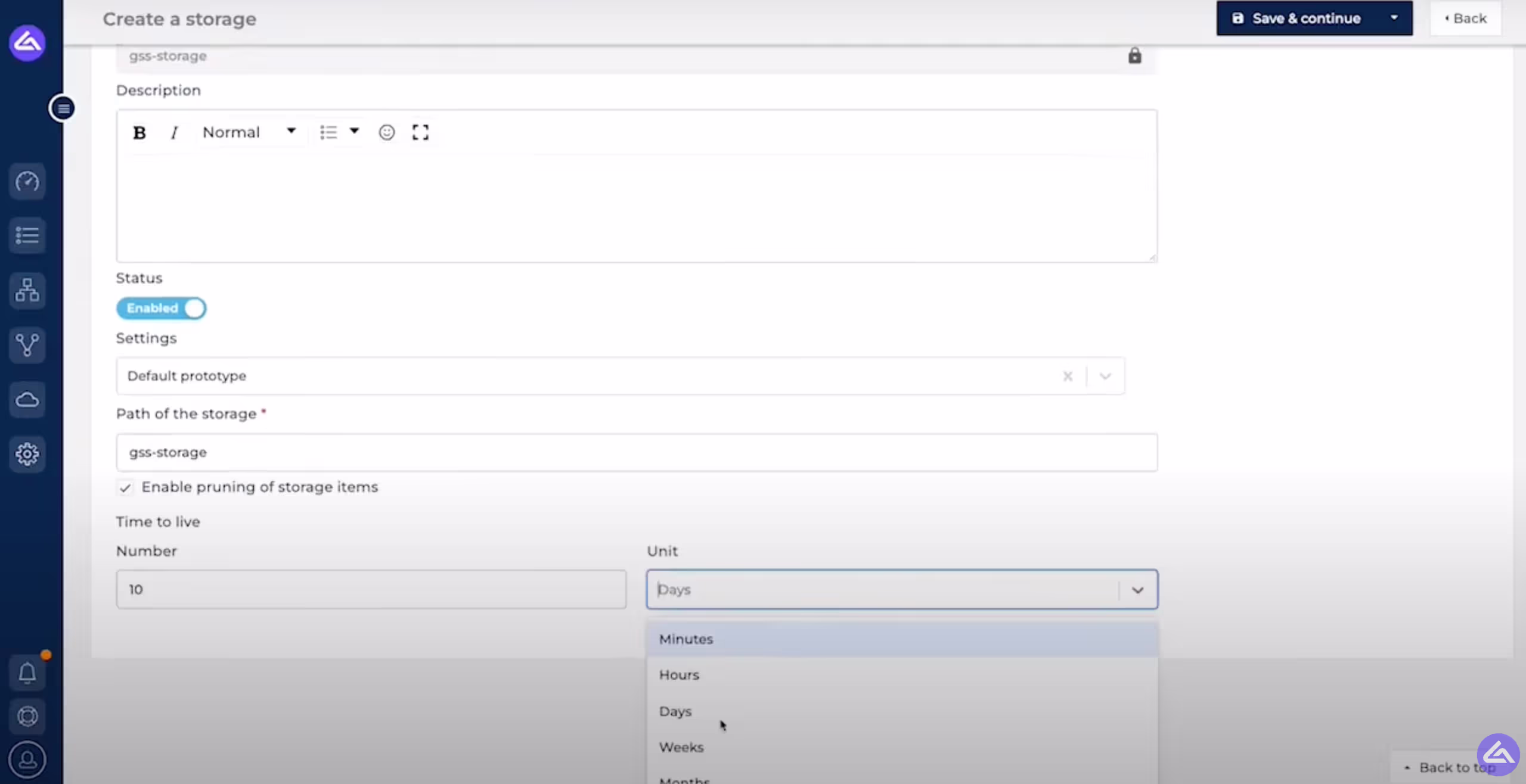The width and height of the screenshot is (1526, 784).
Task: Click the lock icon on name field
Action: (1135, 56)
